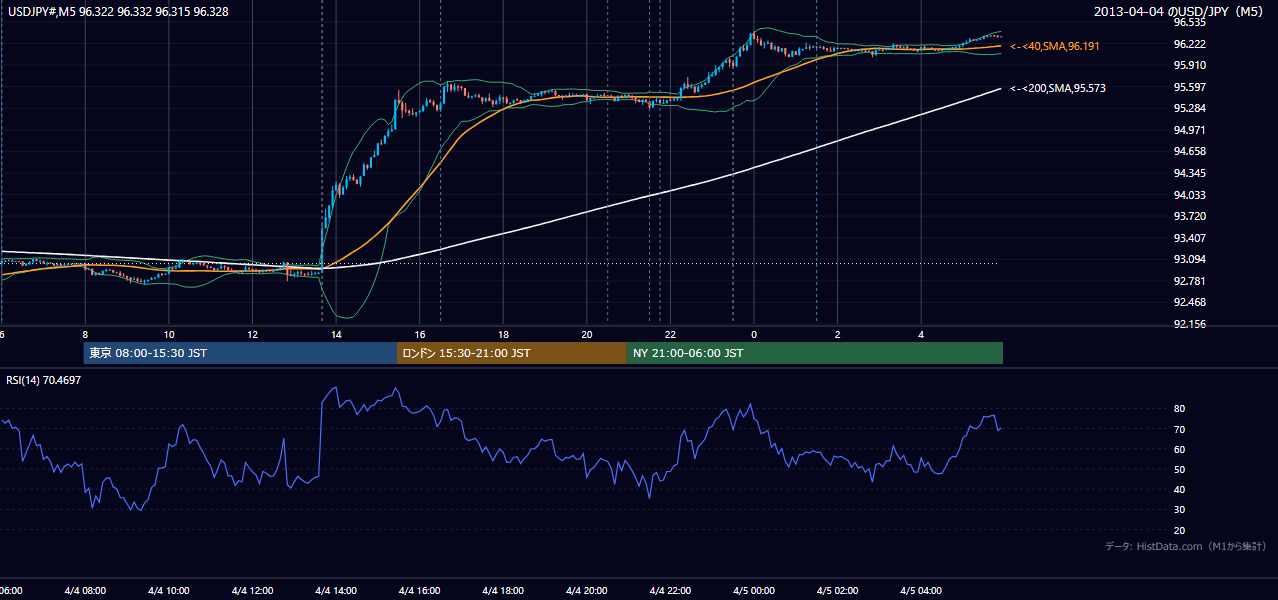1278x600 pixels.
Task: Click price axis label 96.535
Action: click(1189, 22)
